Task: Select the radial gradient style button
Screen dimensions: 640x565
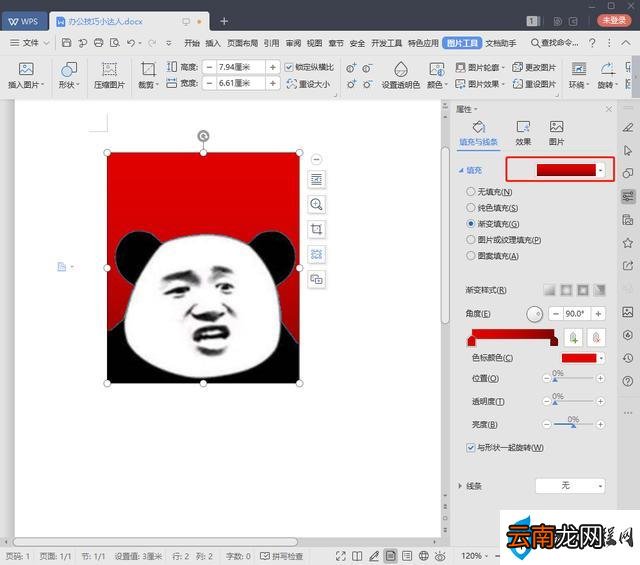Action: click(566, 290)
